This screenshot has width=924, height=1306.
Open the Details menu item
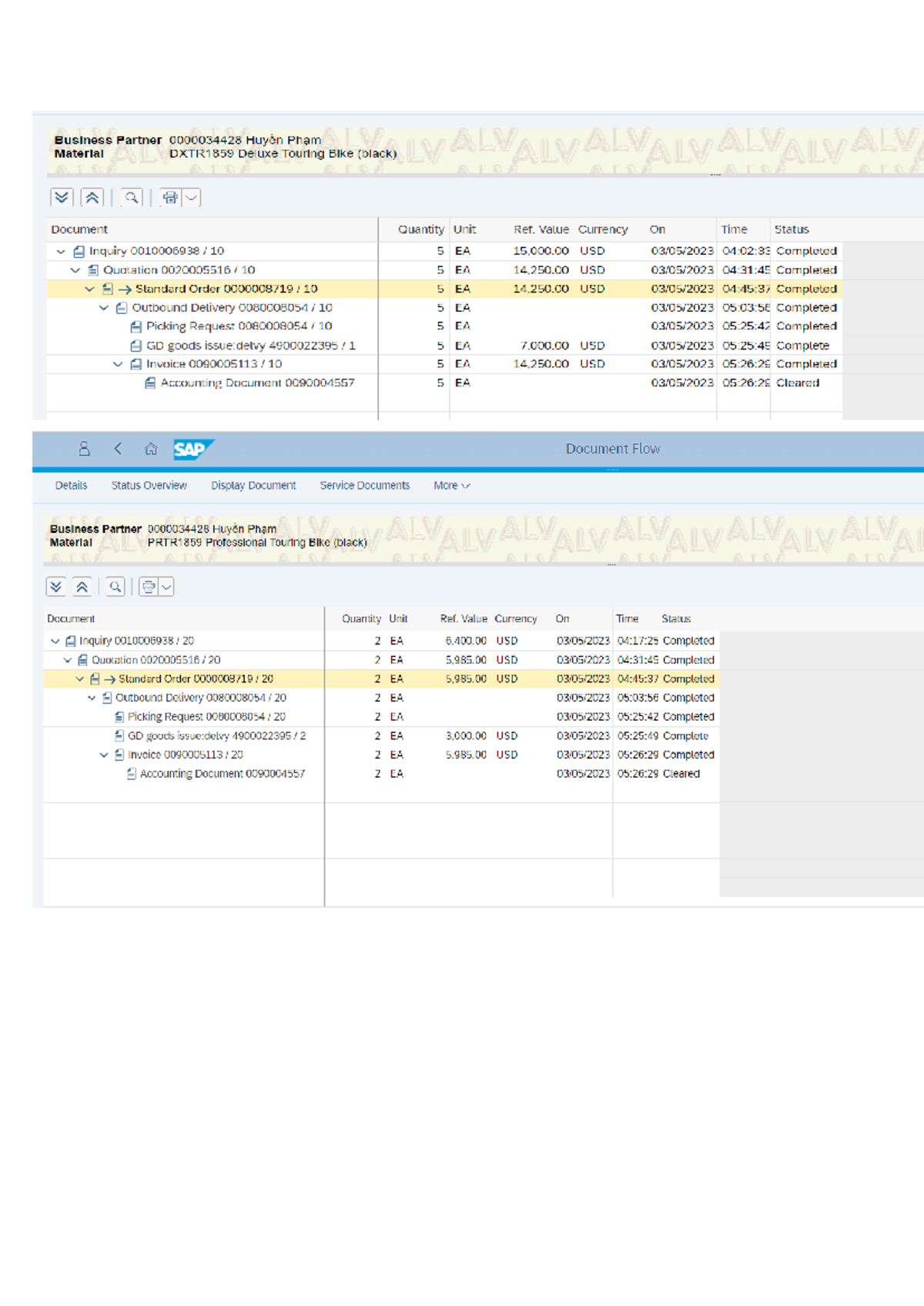point(71,486)
